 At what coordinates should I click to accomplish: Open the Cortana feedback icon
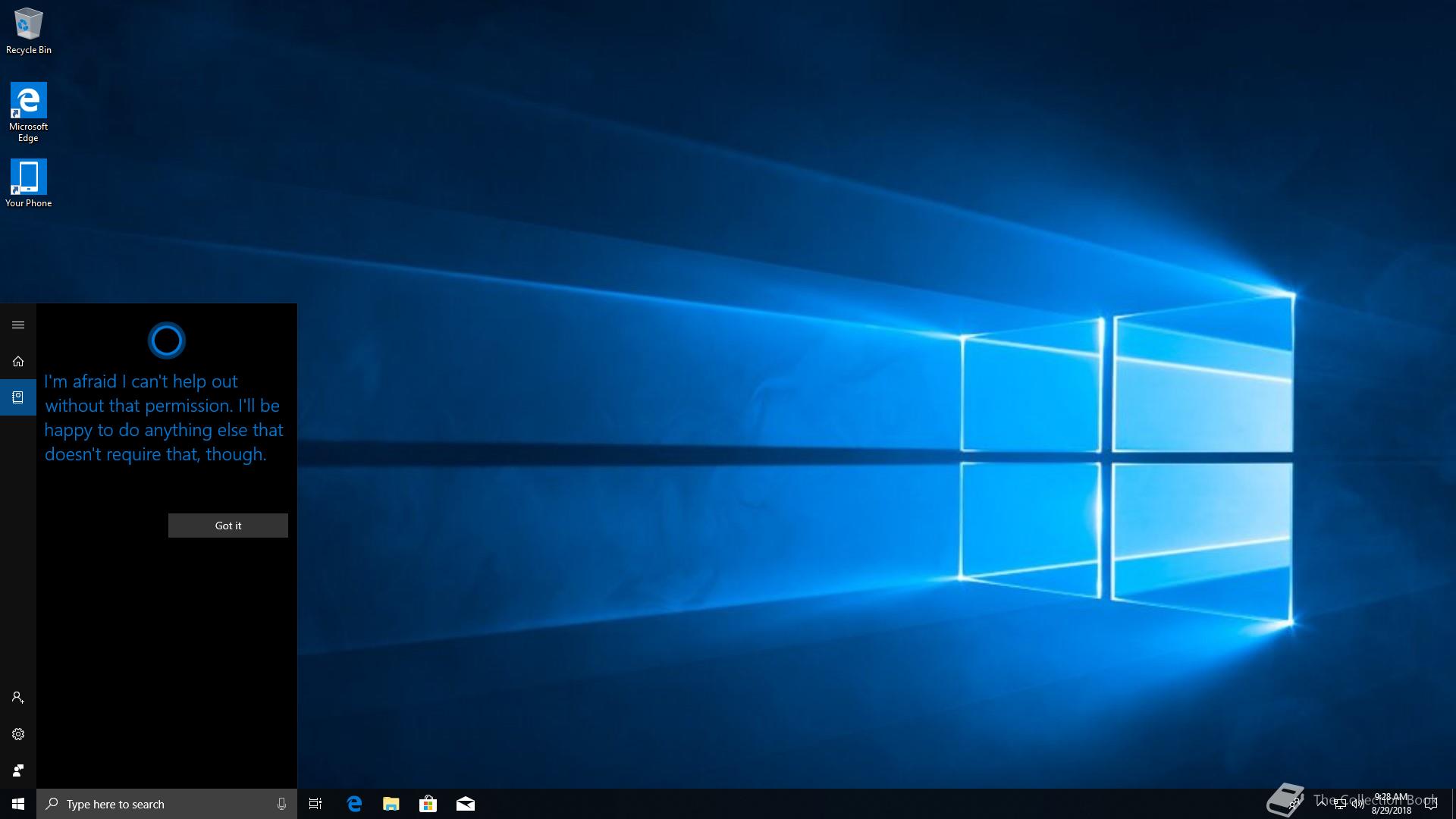coord(18,770)
